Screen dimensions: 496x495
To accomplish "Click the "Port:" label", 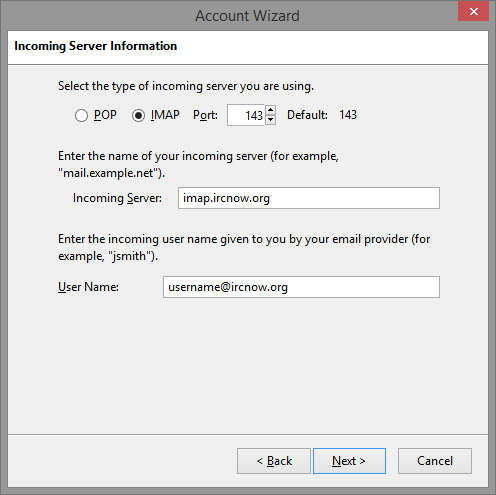I will [205, 115].
